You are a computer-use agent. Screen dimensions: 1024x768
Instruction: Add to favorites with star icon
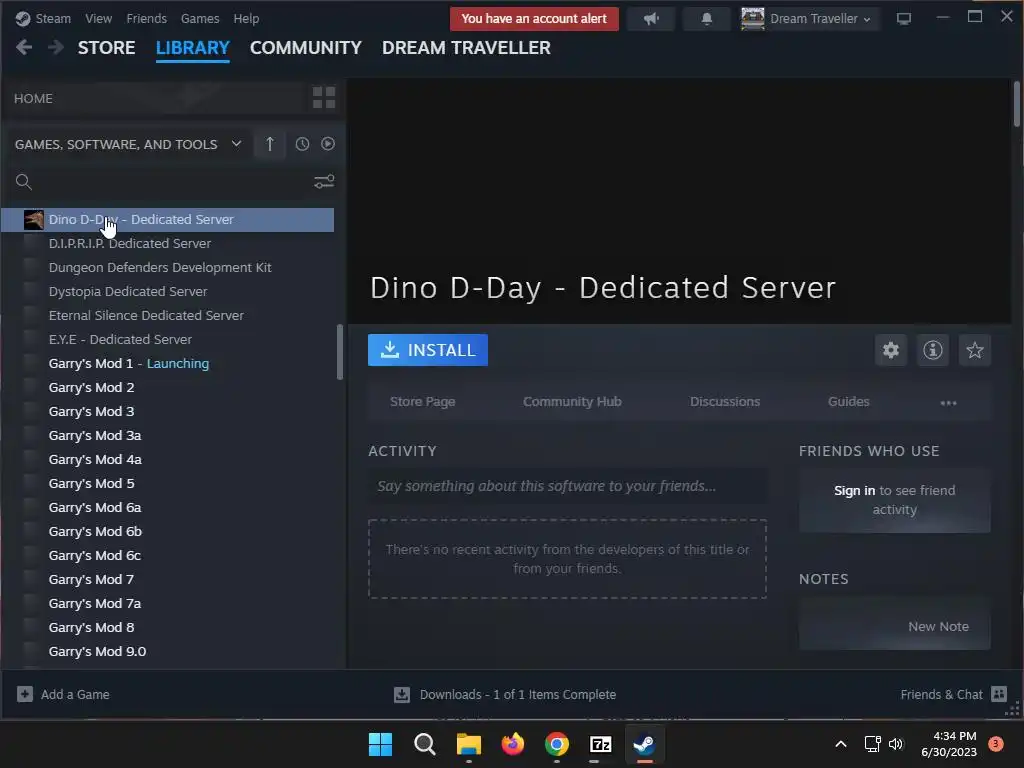[974, 350]
